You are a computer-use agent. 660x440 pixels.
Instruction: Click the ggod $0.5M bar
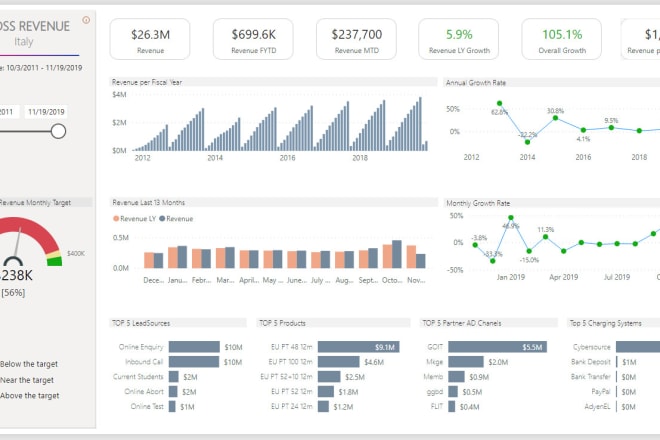click(453, 391)
